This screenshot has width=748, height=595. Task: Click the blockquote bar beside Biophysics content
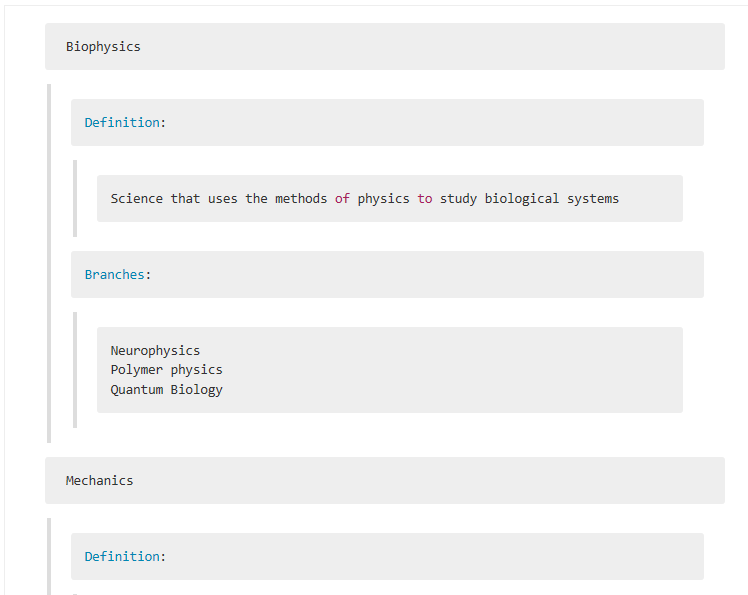[49, 263]
